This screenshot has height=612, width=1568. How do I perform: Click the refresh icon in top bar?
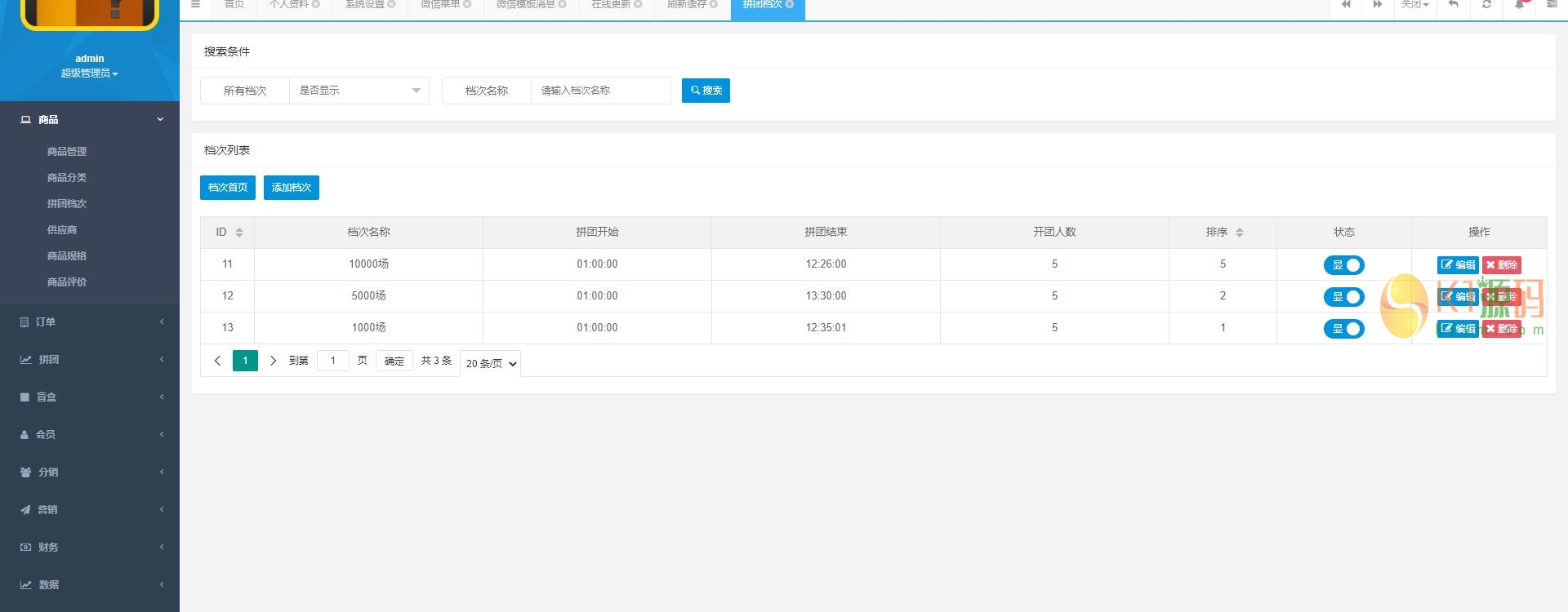[1486, 5]
